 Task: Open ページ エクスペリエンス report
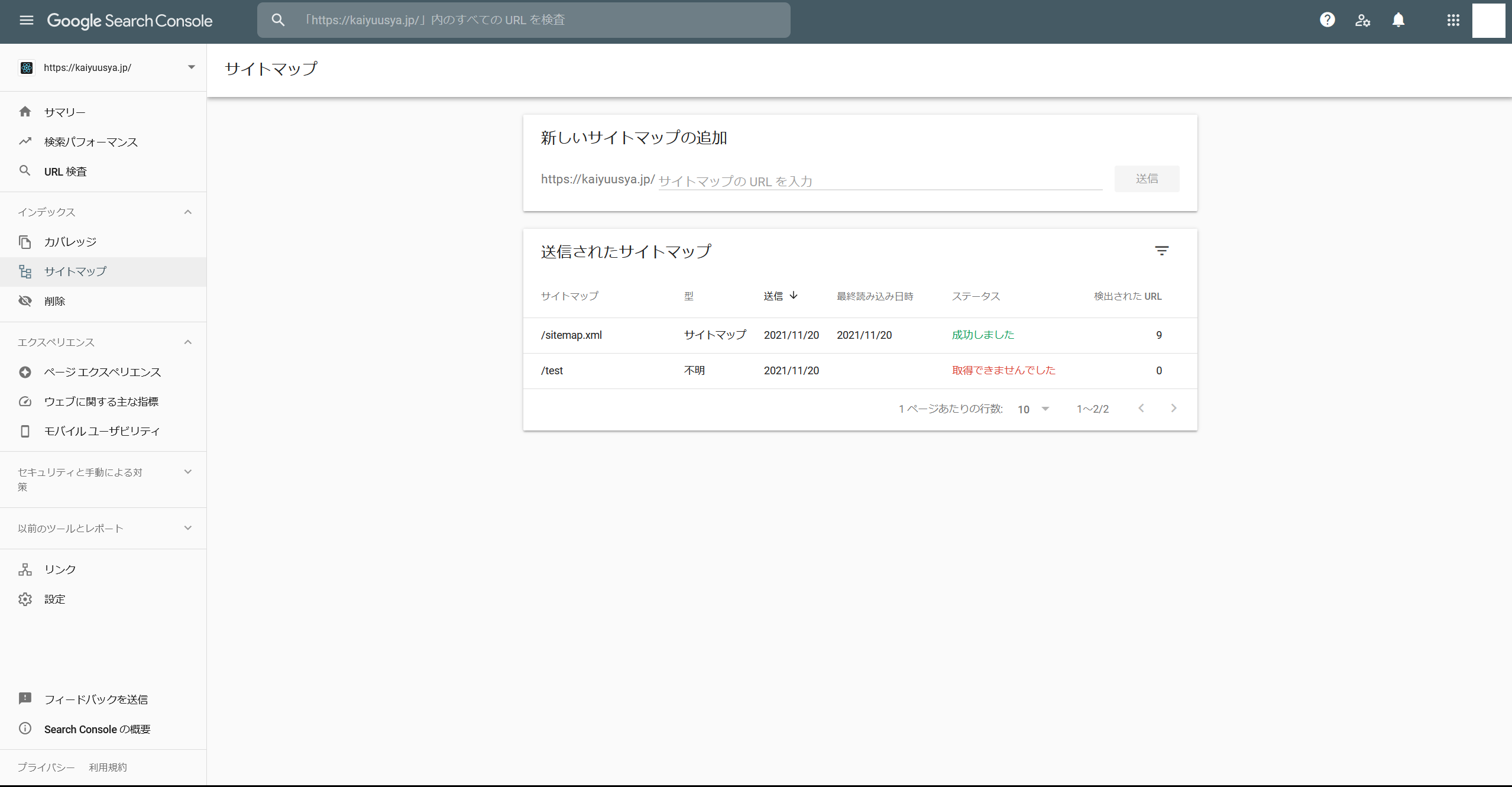[103, 372]
